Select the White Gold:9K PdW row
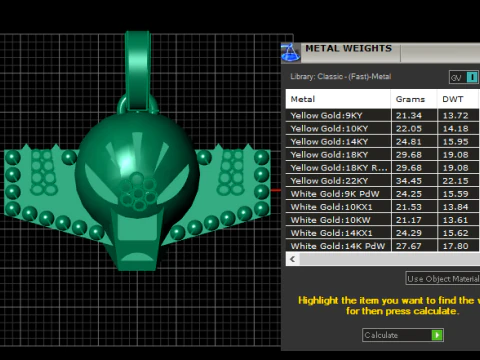480x360 pixels. 383,194
